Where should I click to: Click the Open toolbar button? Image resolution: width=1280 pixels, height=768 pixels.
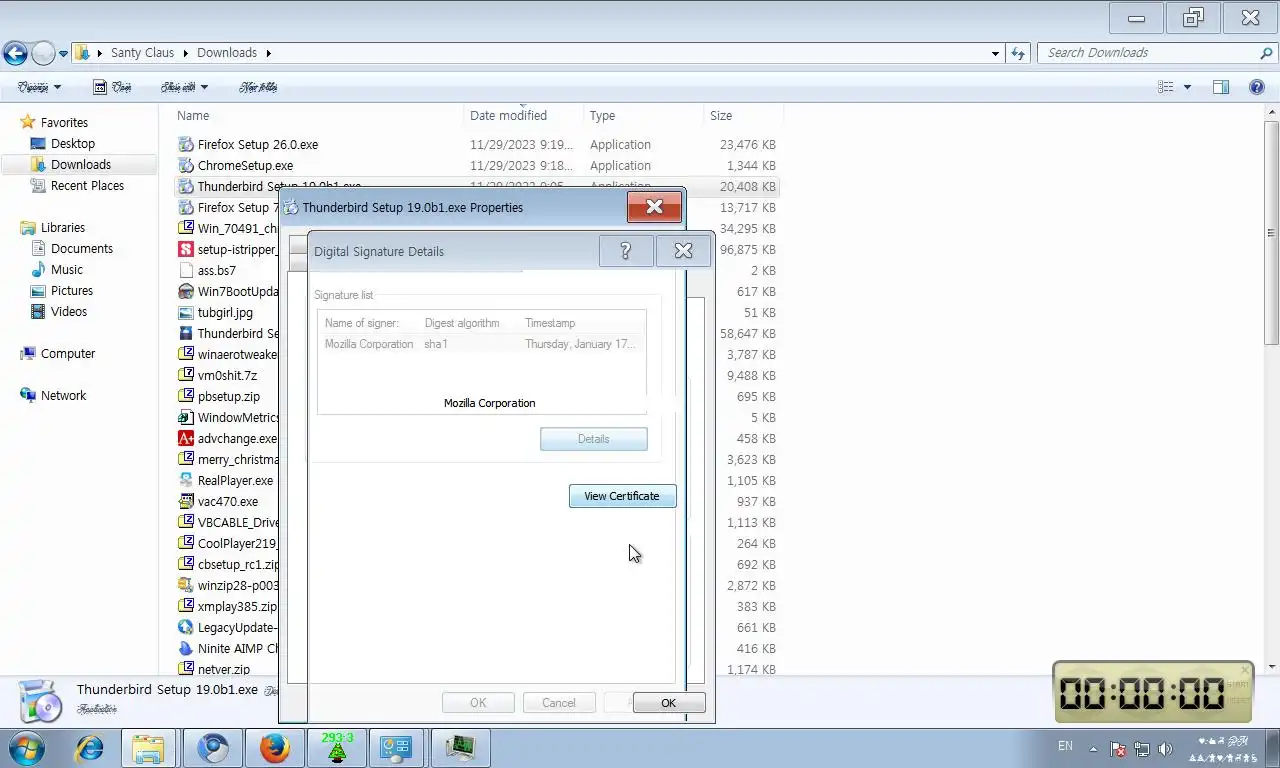(113, 87)
